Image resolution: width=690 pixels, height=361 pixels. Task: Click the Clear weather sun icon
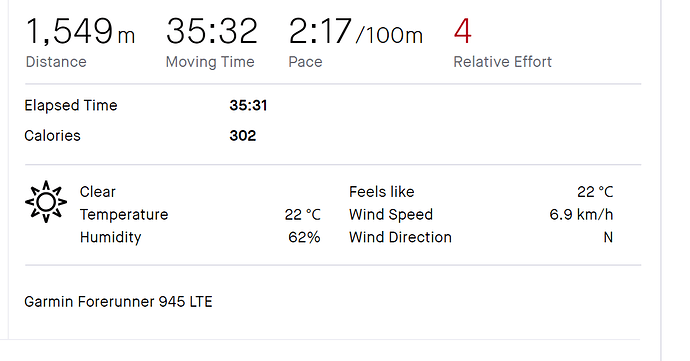46,202
